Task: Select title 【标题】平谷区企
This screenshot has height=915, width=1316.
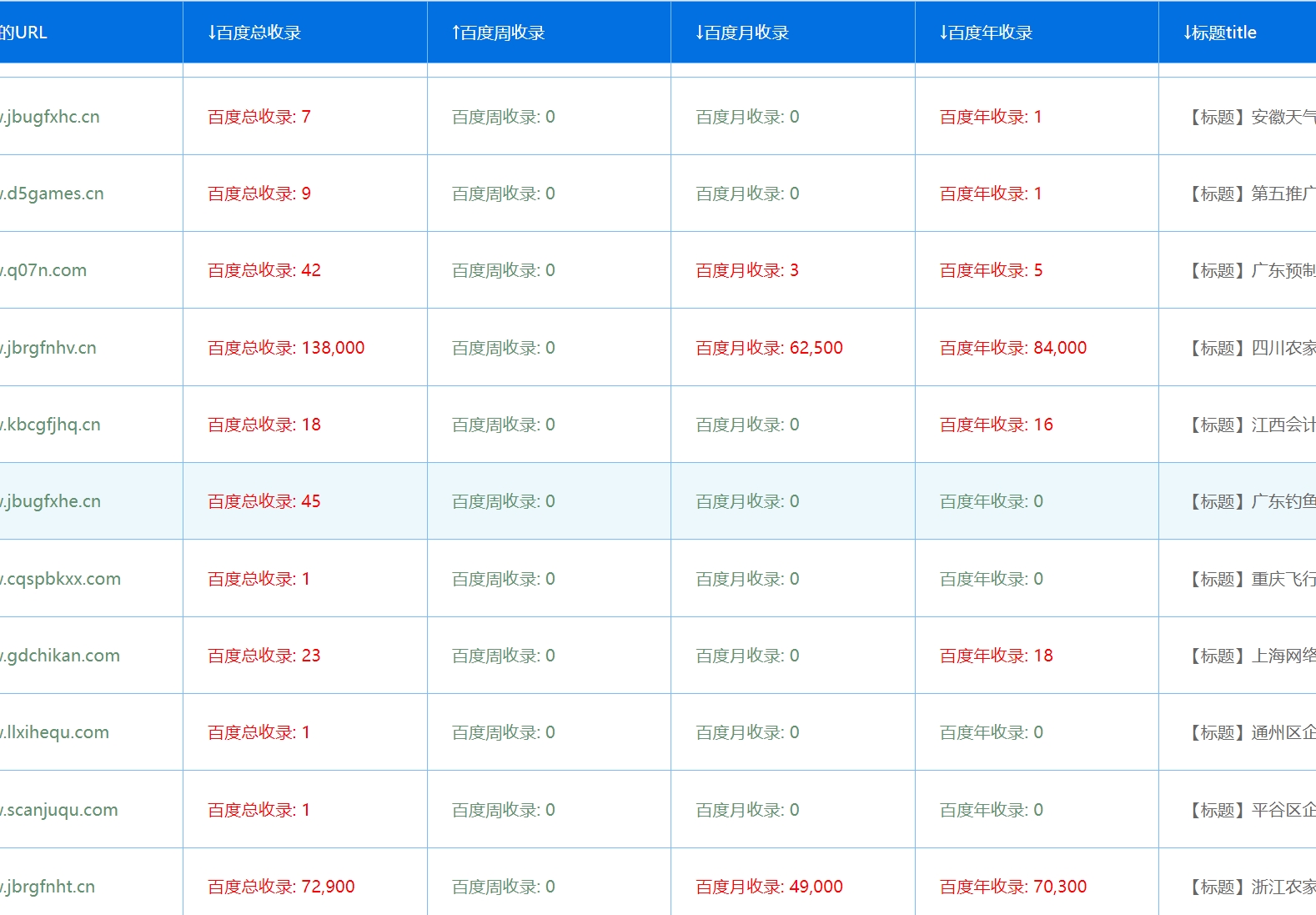Action: [1249, 810]
